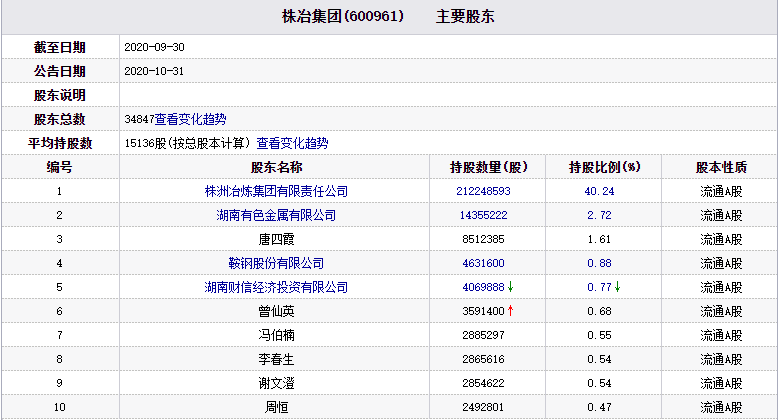Select shareholder name 冯伯楠
This screenshot has height=420, width=779.
coord(276,335)
